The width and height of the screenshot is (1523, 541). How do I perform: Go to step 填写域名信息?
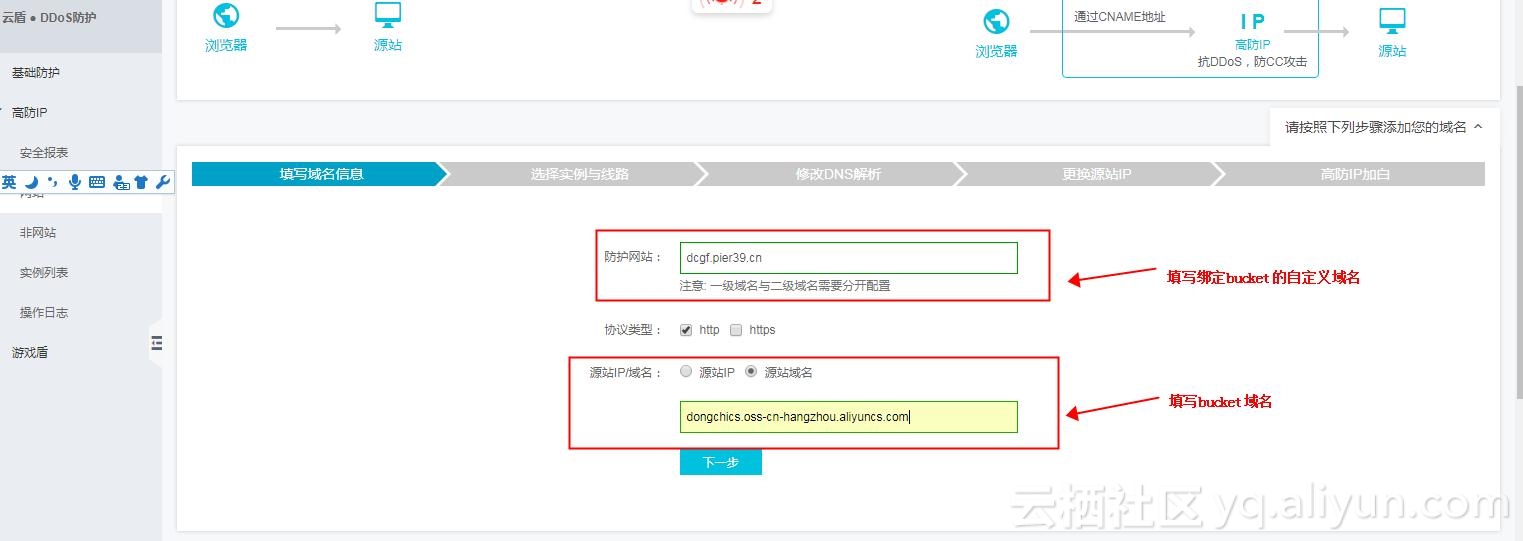(x=321, y=174)
